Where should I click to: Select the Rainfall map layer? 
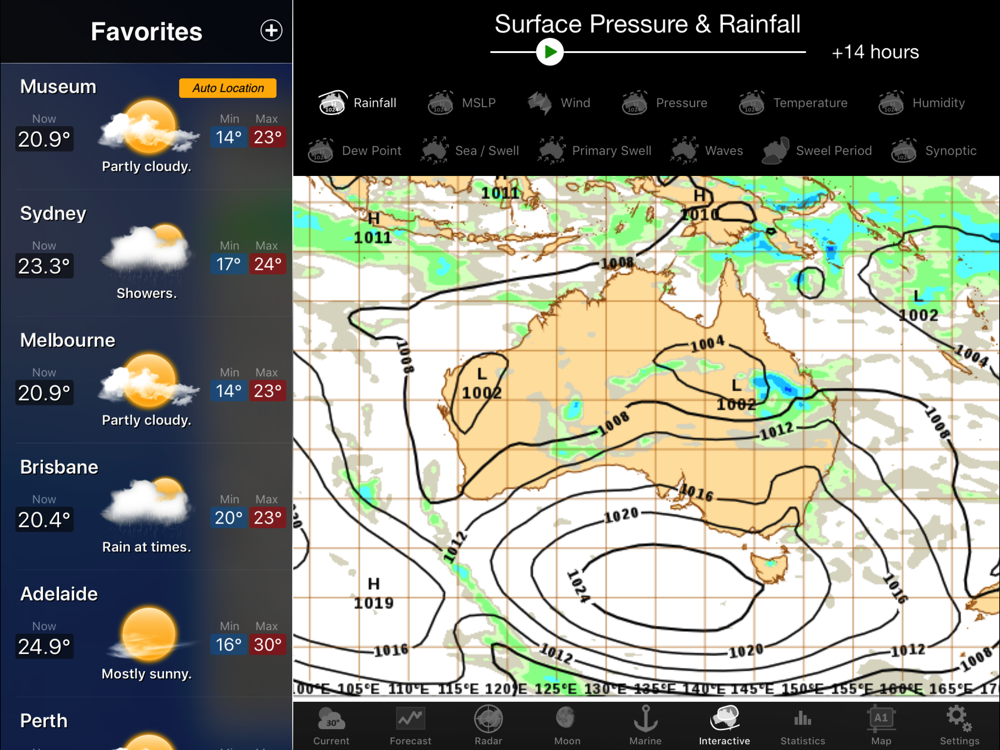[x=358, y=103]
